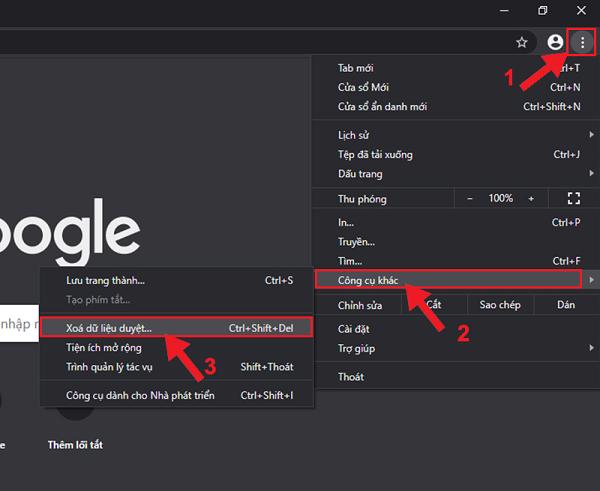The width and height of the screenshot is (600, 491).
Task: Toggle fullscreen mode icon in zoom row
Action: click(x=573, y=199)
